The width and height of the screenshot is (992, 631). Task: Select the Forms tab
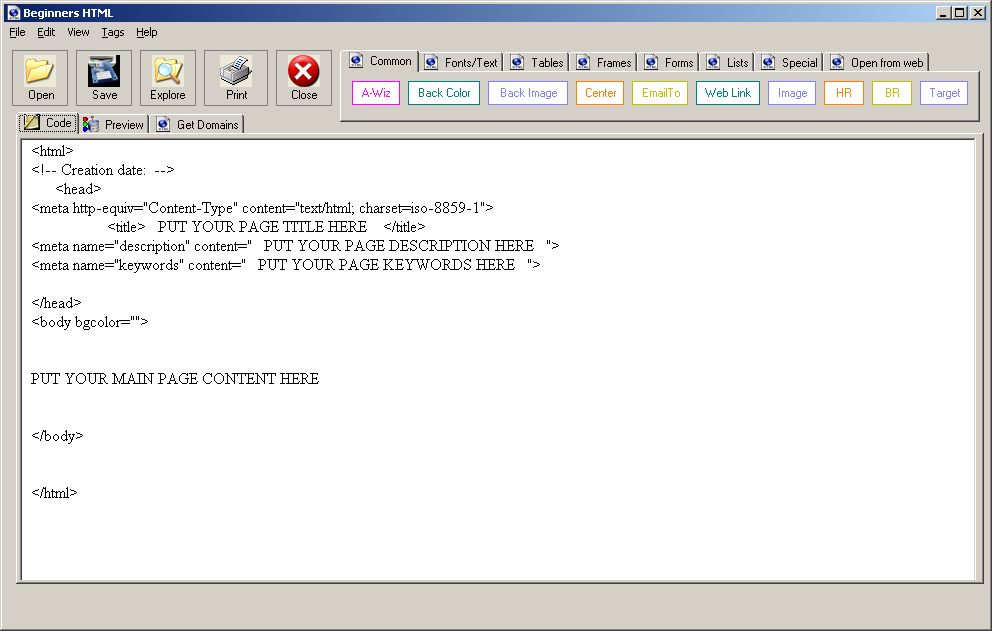pyautogui.click(x=669, y=63)
